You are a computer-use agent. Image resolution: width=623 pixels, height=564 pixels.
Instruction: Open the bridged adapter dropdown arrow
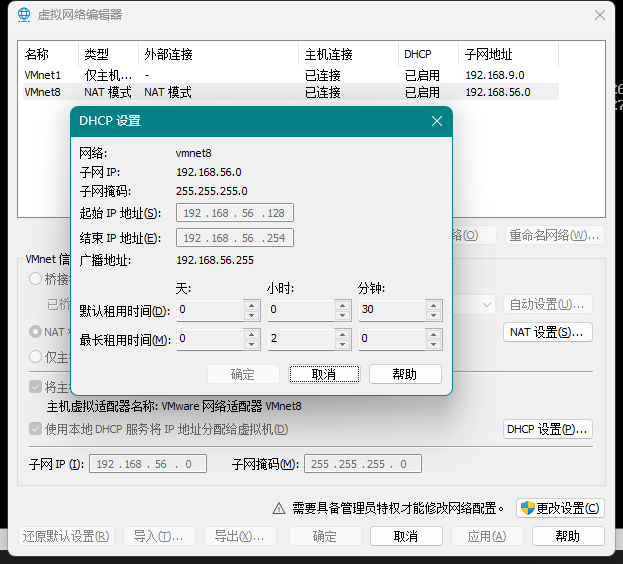486,305
